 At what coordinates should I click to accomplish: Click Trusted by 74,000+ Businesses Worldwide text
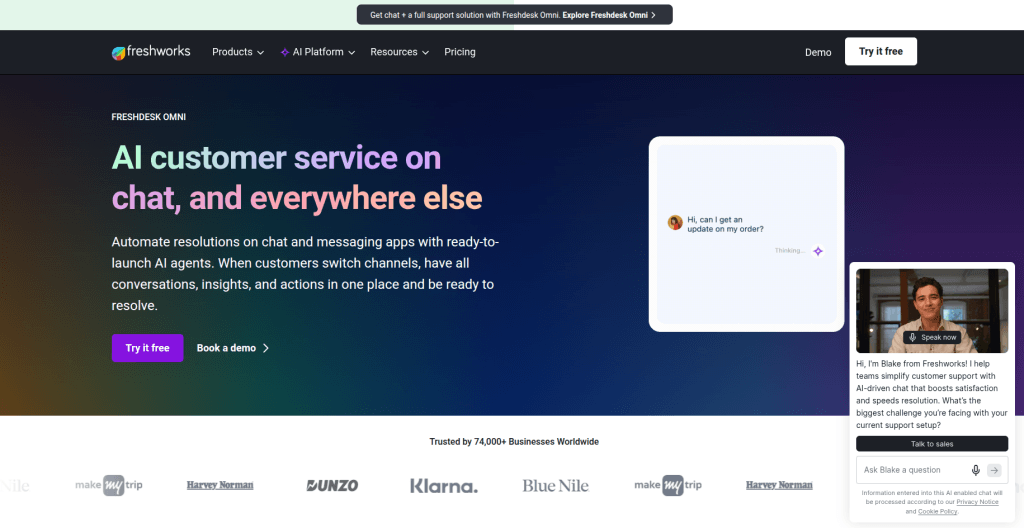(514, 442)
